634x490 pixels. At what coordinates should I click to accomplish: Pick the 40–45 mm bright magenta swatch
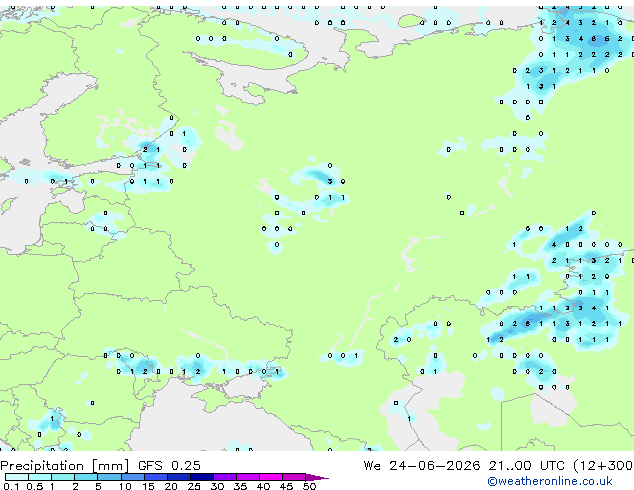[x=271, y=477]
